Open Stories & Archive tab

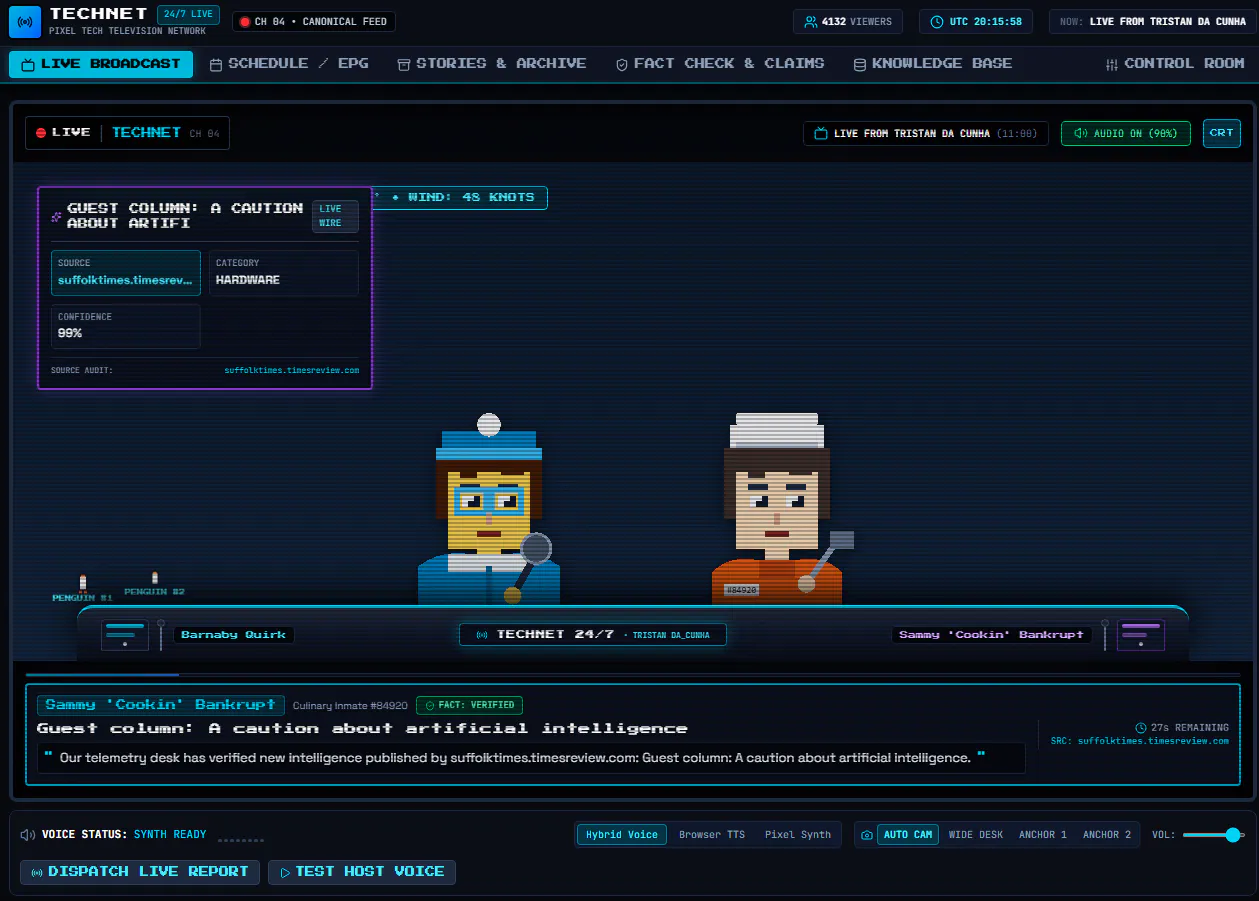[x=491, y=64]
